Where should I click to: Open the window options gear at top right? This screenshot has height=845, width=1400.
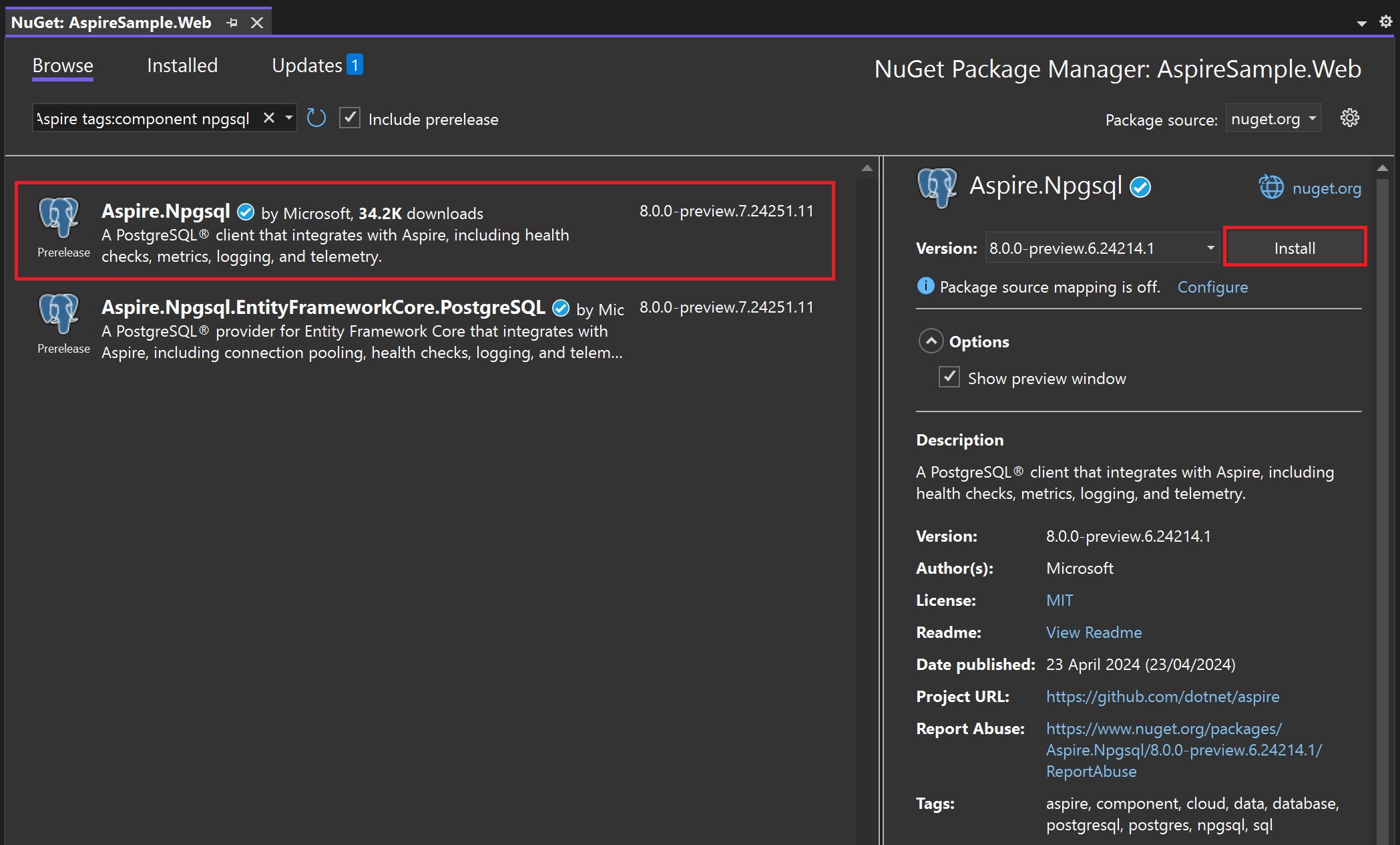[1385, 21]
